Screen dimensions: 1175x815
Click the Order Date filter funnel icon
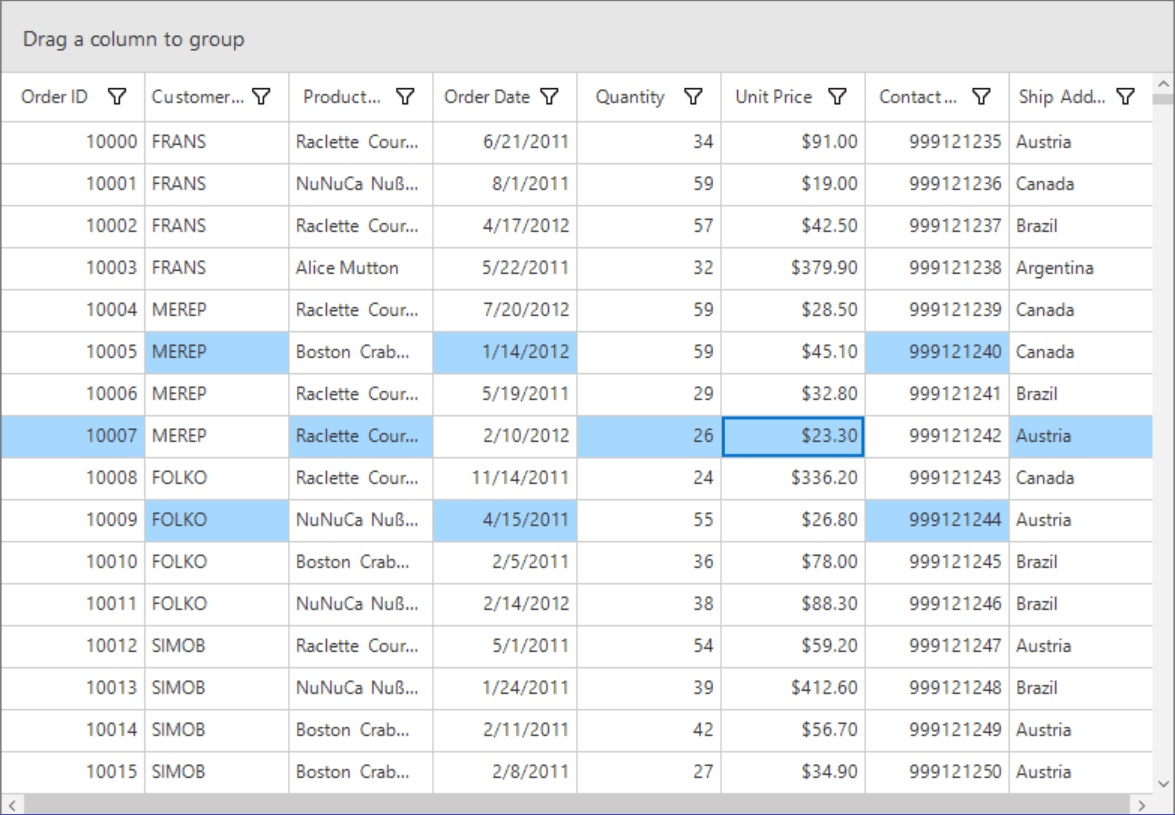(x=549, y=97)
